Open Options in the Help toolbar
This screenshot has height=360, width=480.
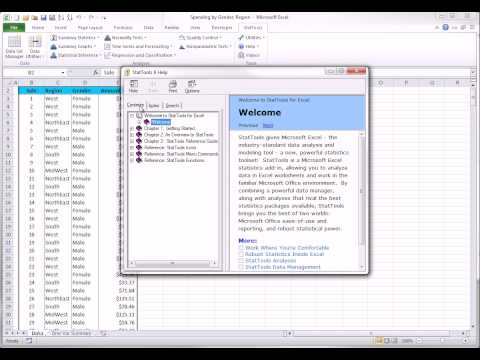click(192, 86)
